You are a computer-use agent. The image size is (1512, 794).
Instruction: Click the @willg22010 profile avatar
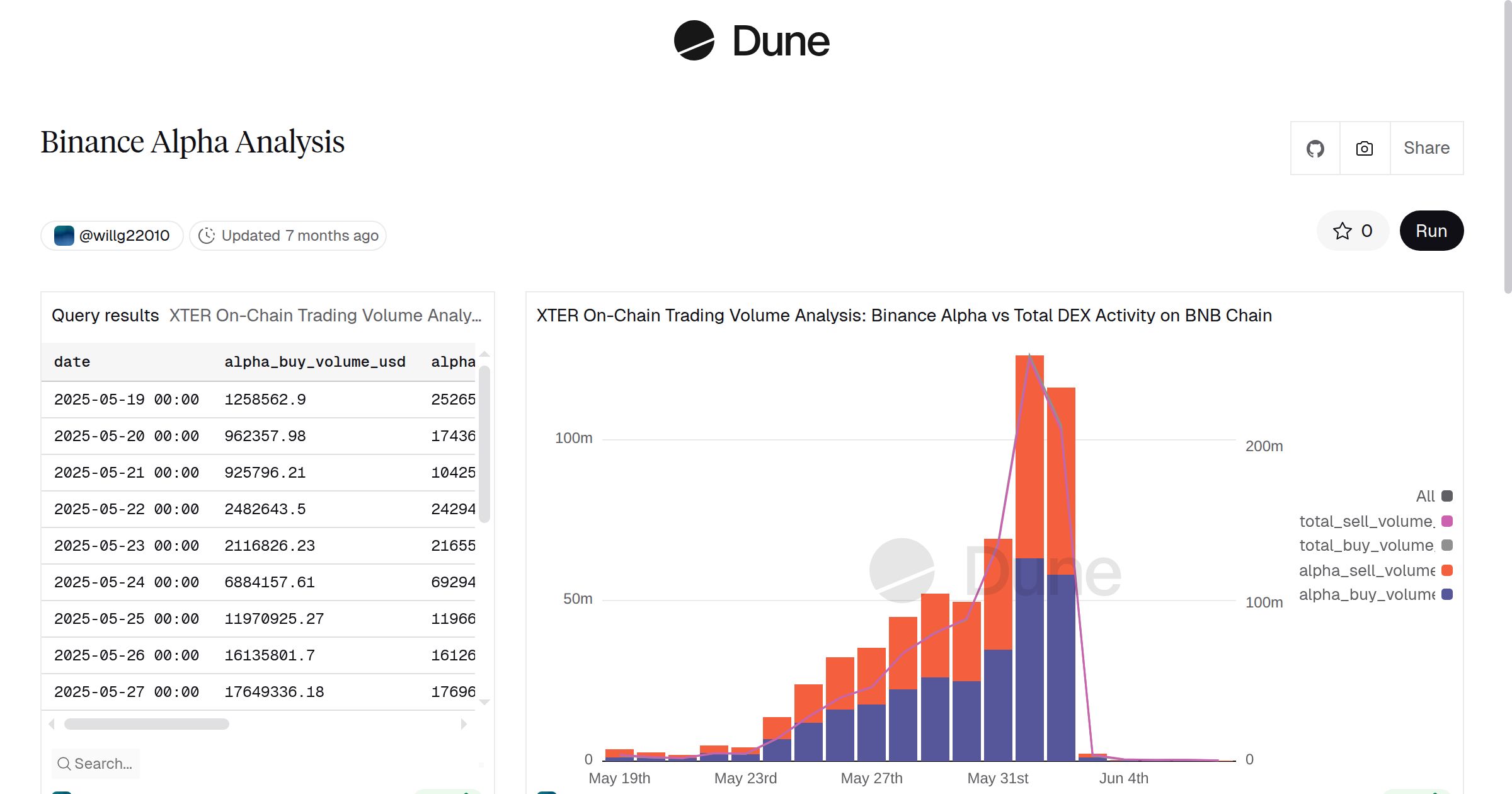point(63,235)
